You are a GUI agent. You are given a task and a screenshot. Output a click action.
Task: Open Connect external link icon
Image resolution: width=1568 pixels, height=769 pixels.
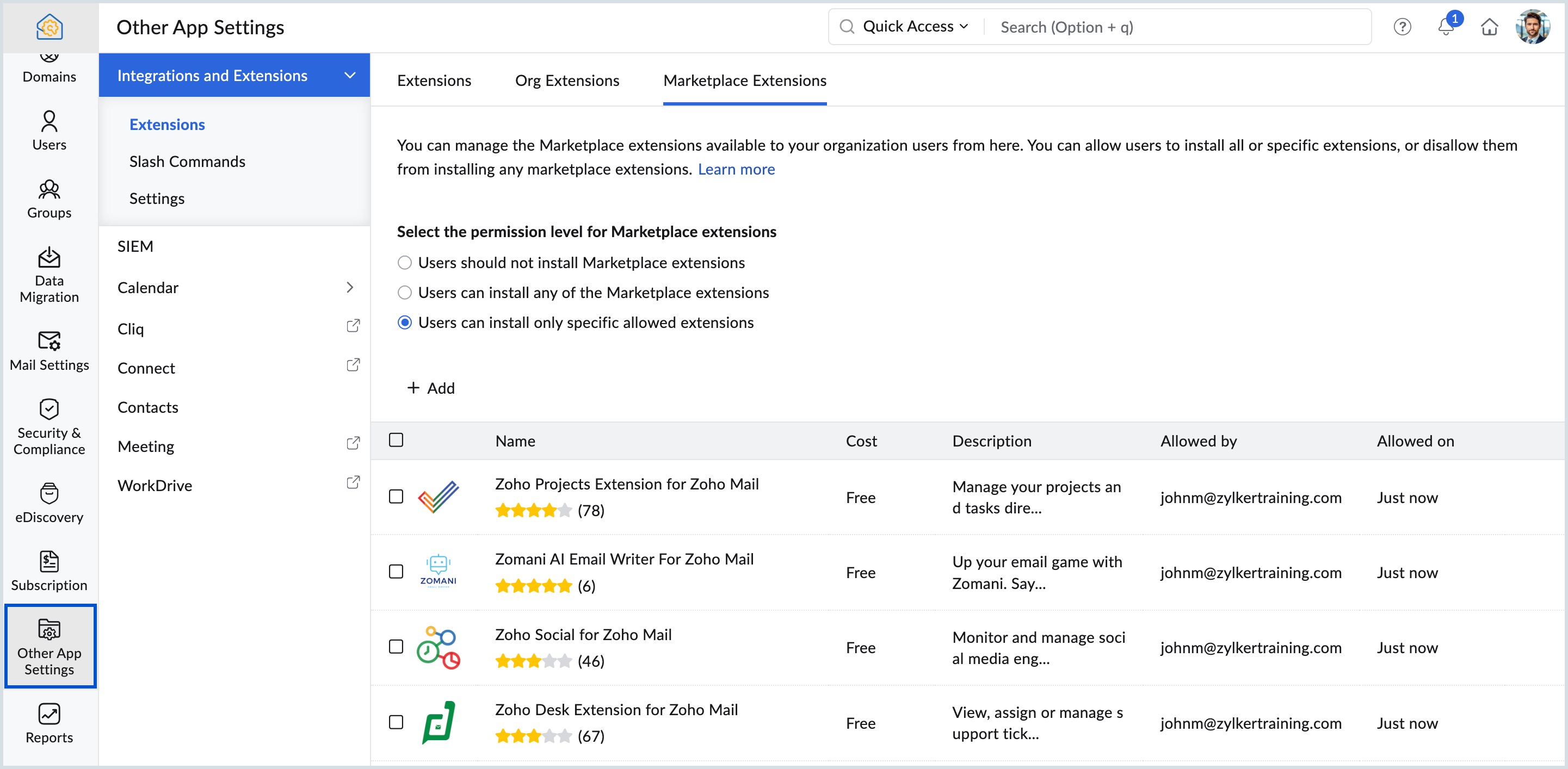(x=353, y=365)
